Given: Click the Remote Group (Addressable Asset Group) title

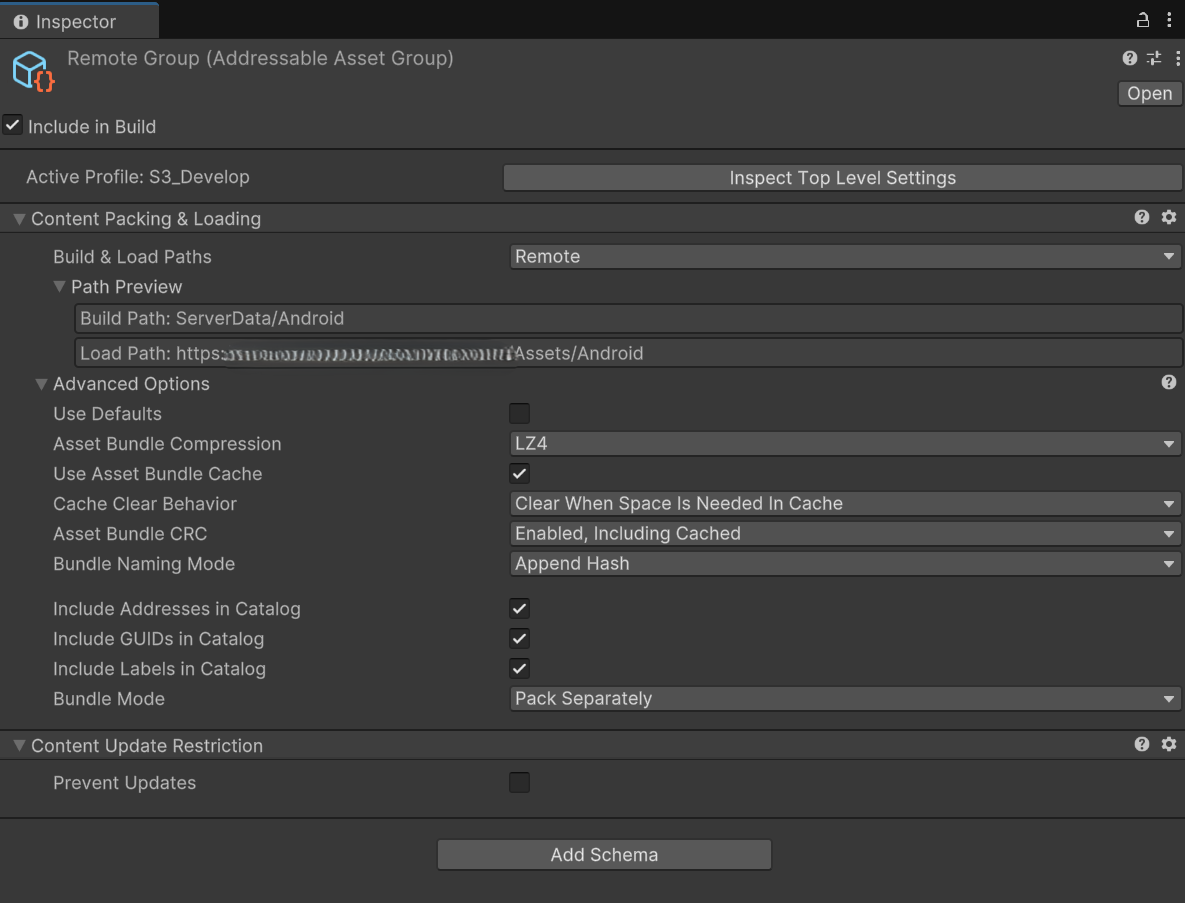Looking at the screenshot, I should (x=260, y=58).
